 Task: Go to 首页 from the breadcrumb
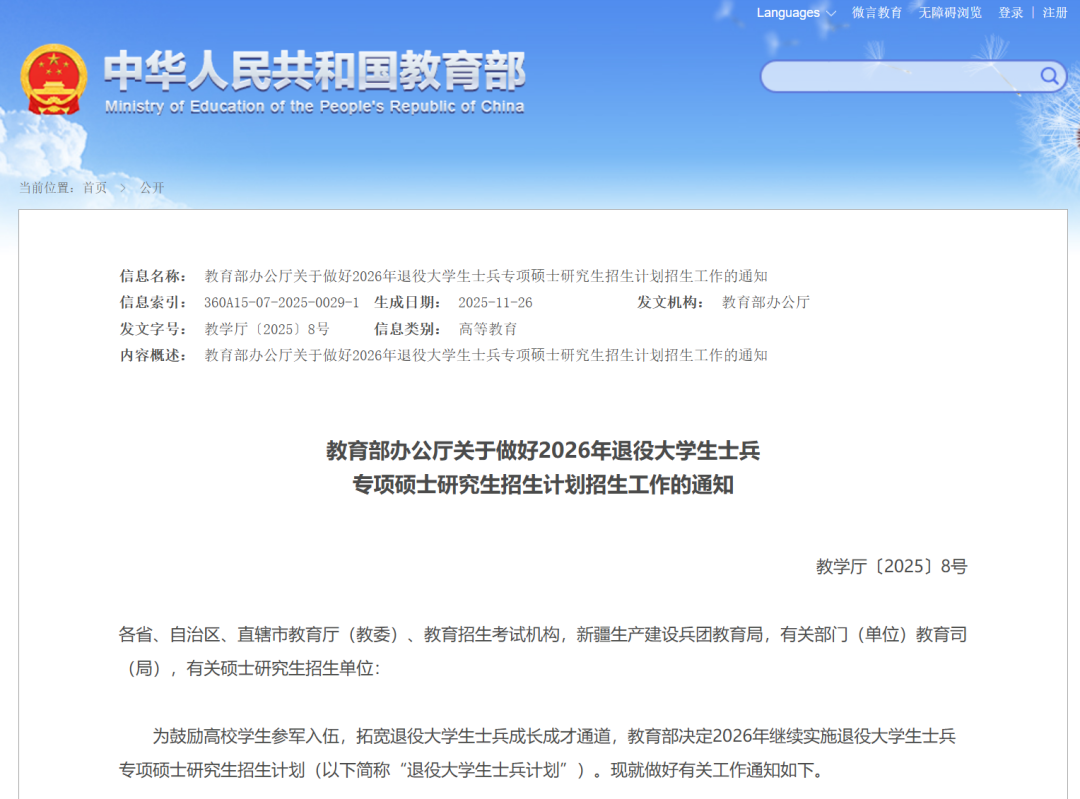pos(94,188)
